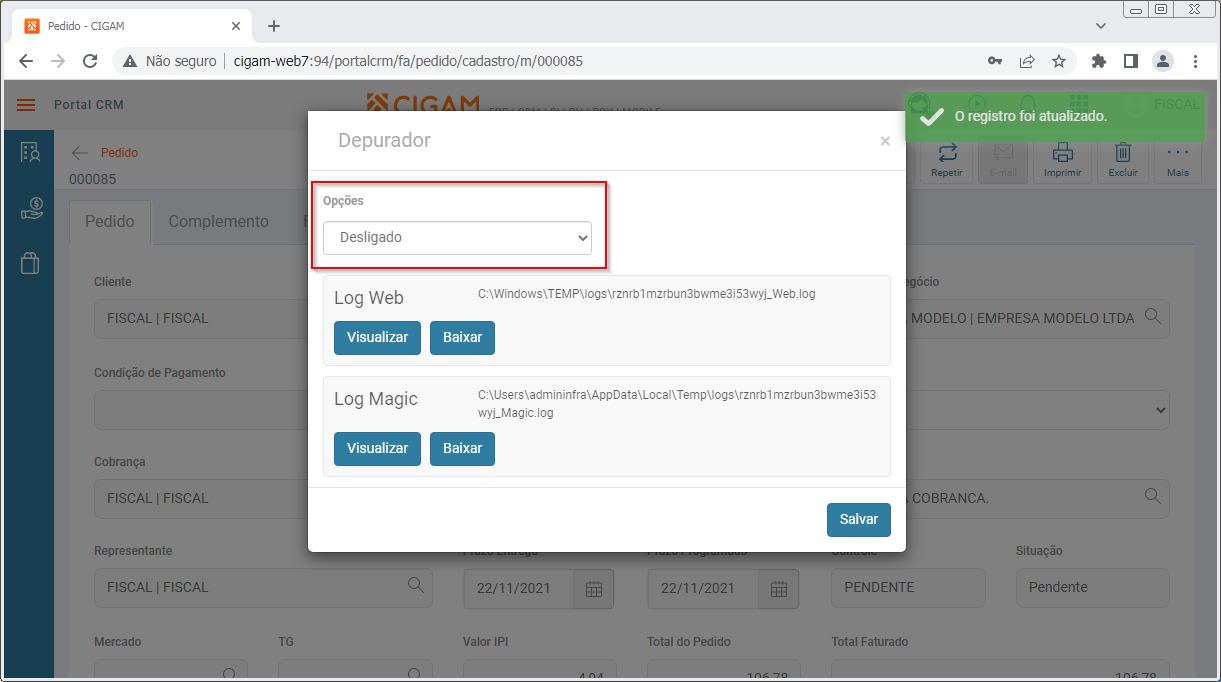
Task: Click Baixar for Log Web
Action: point(462,337)
